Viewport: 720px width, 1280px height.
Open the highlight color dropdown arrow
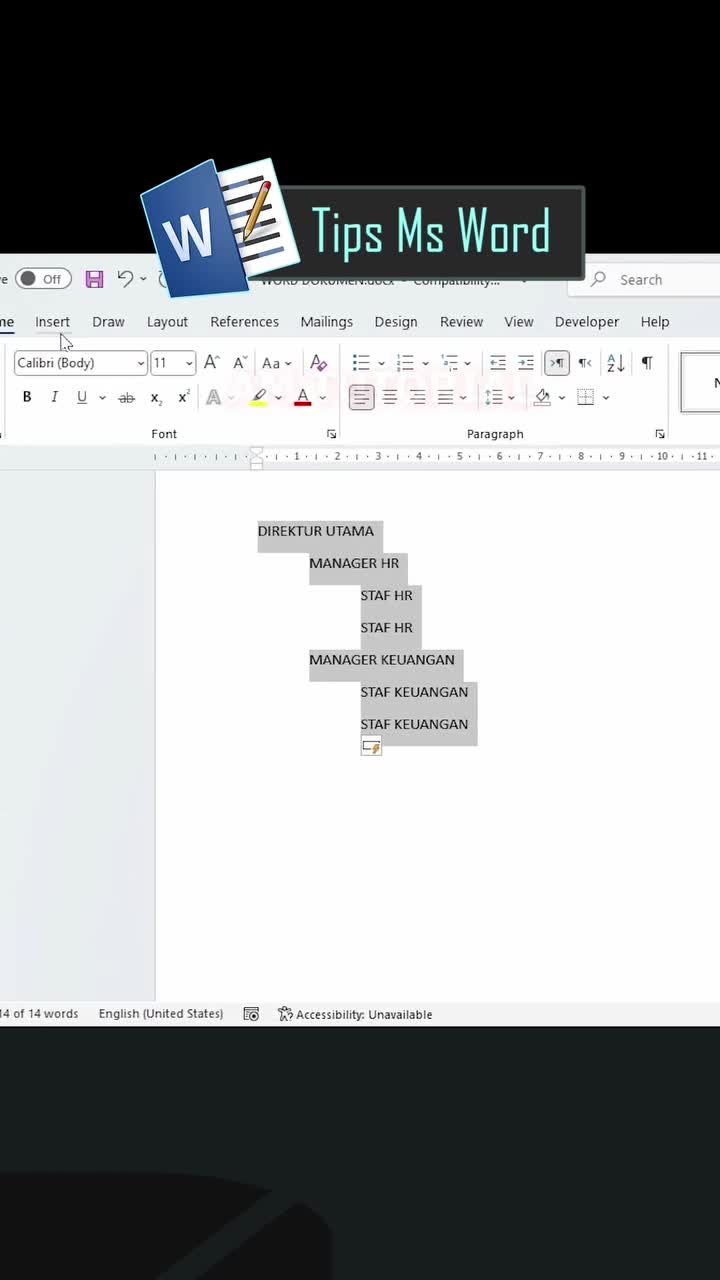278,398
